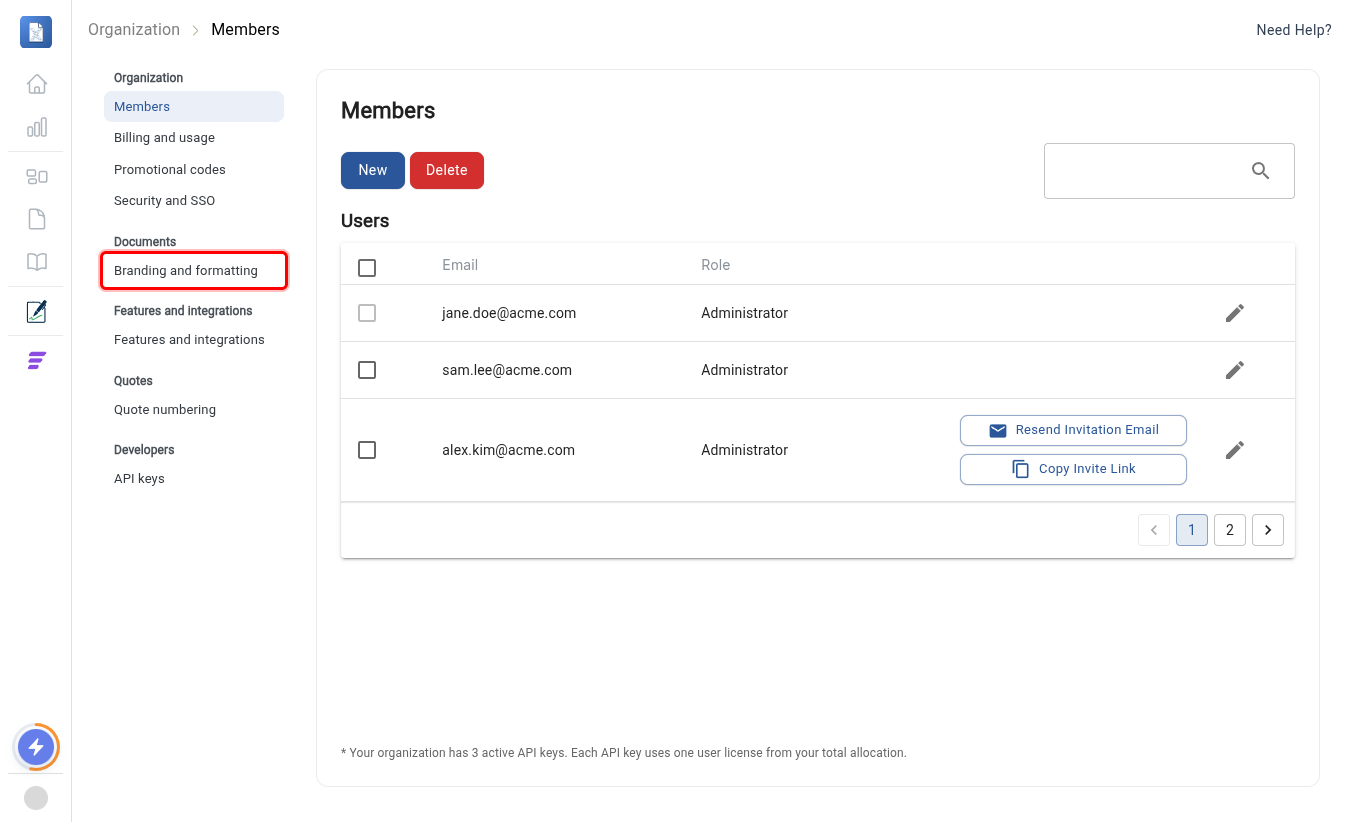Click Administrator role in sam.lee@acme.com row
The image size is (1352, 822).
click(x=745, y=370)
